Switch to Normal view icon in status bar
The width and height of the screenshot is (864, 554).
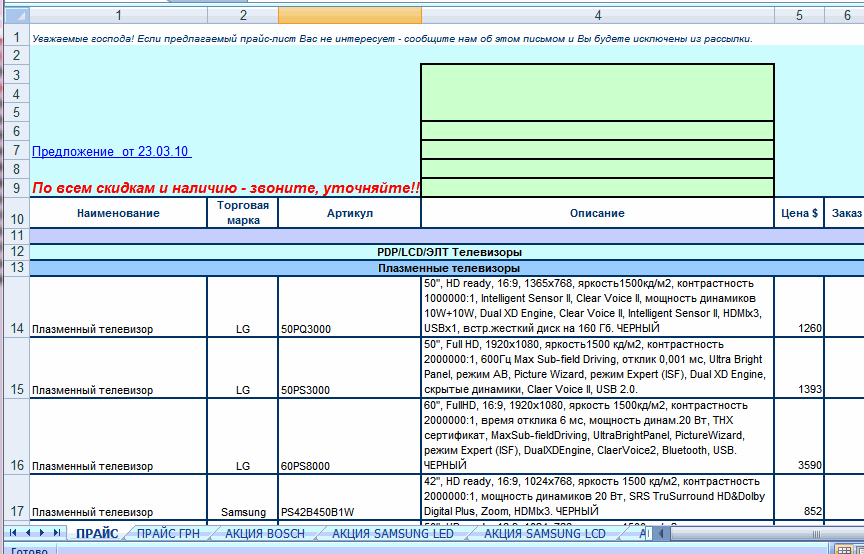point(843,550)
